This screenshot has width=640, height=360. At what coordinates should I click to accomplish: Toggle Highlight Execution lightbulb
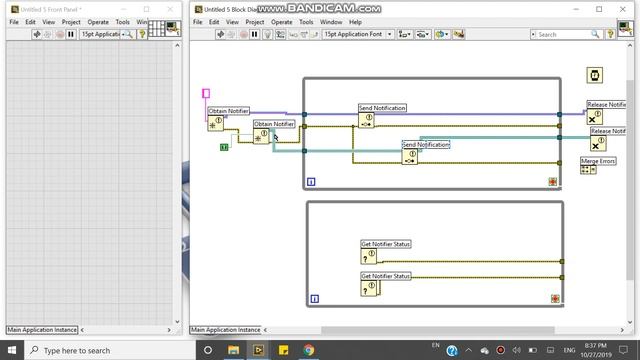click(267, 34)
